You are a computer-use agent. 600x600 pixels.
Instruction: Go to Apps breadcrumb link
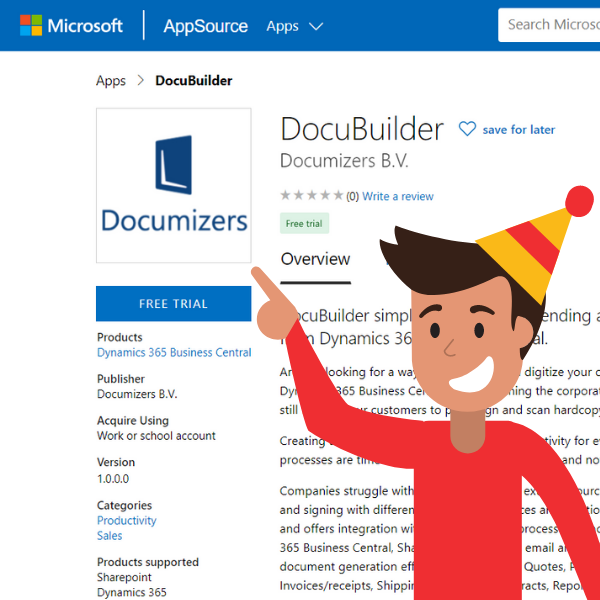(111, 81)
